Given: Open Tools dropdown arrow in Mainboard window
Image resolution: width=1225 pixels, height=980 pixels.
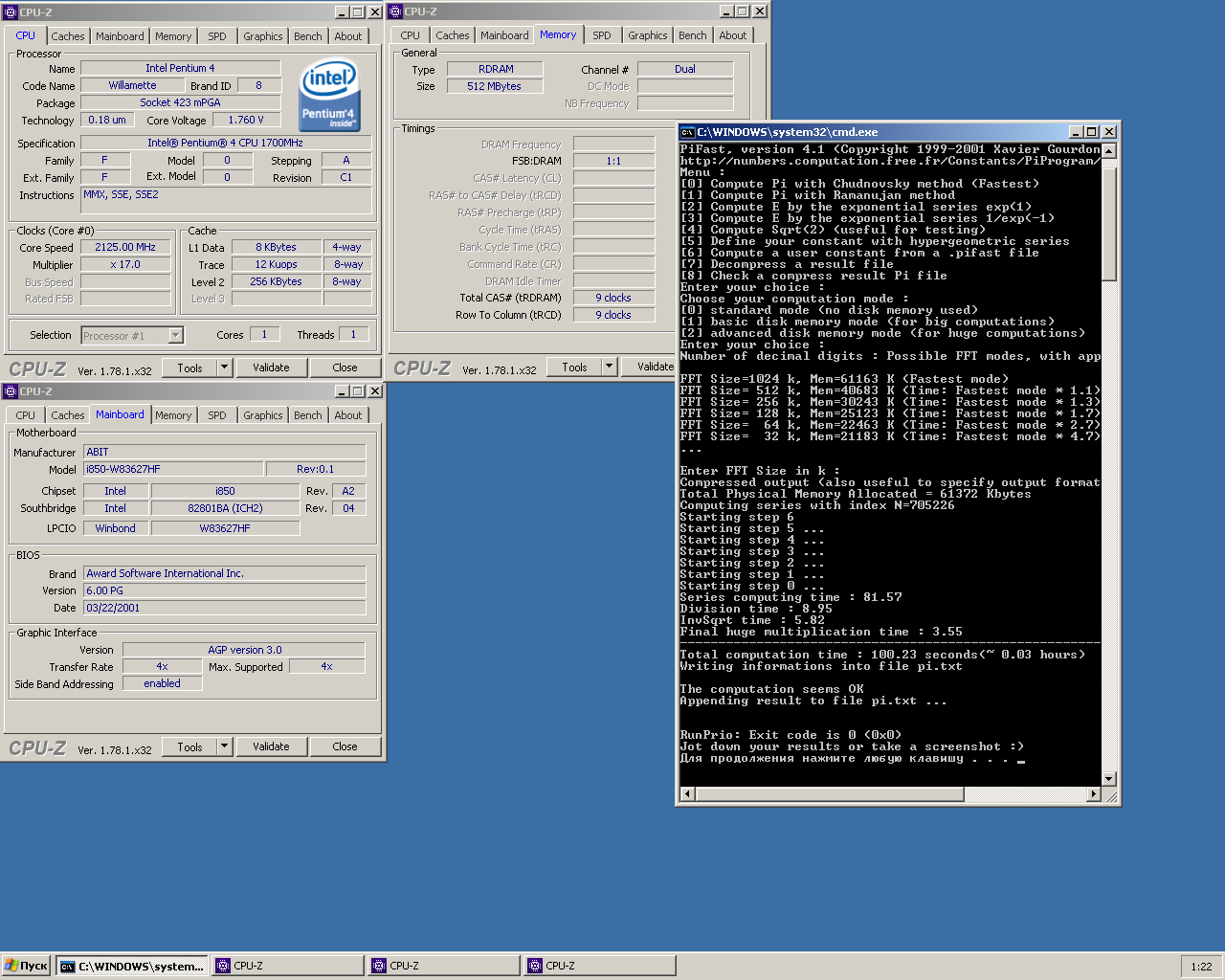Looking at the screenshot, I should click(x=225, y=746).
